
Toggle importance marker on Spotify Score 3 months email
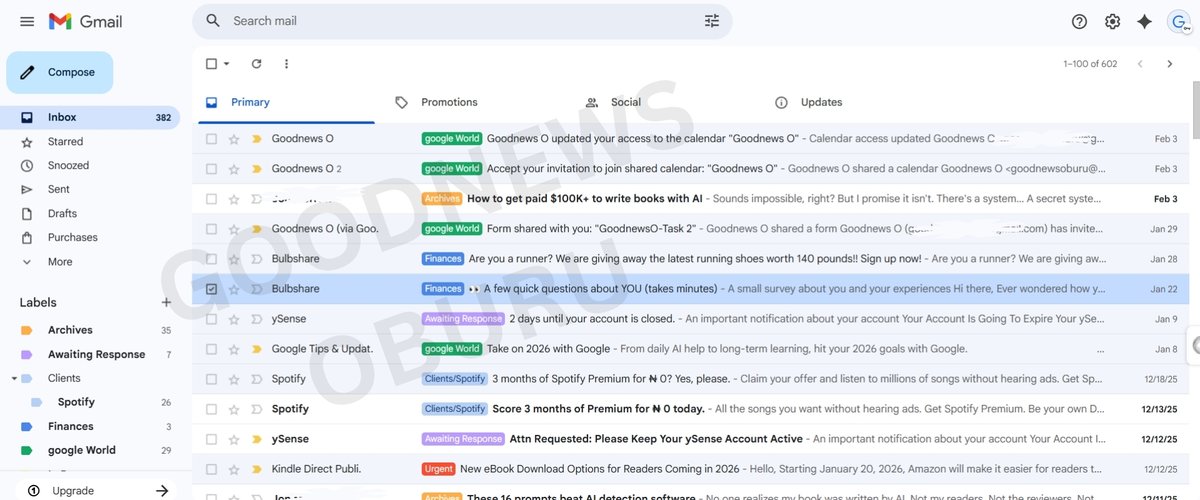(256, 409)
